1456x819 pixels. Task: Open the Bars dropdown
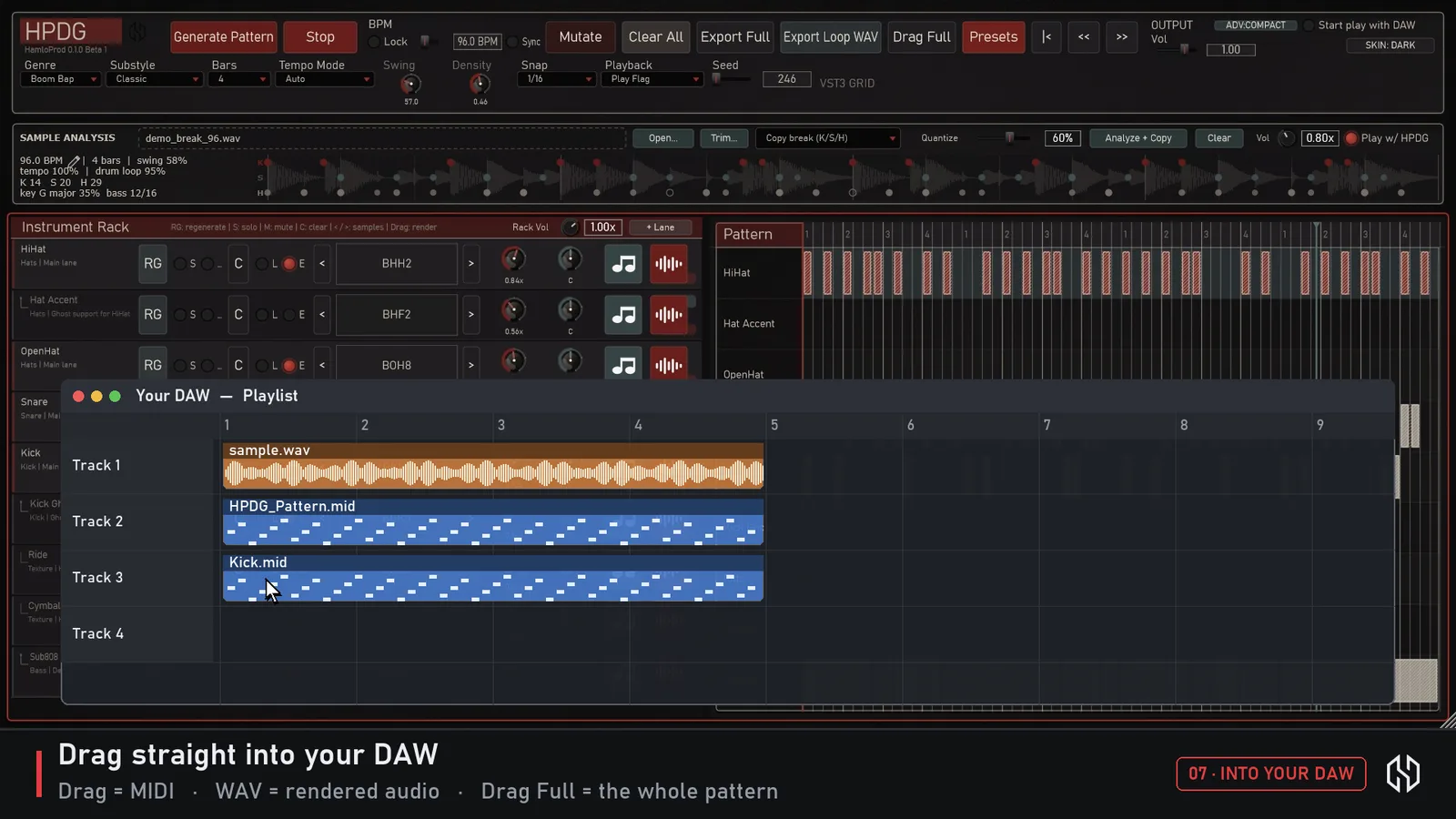(x=238, y=79)
